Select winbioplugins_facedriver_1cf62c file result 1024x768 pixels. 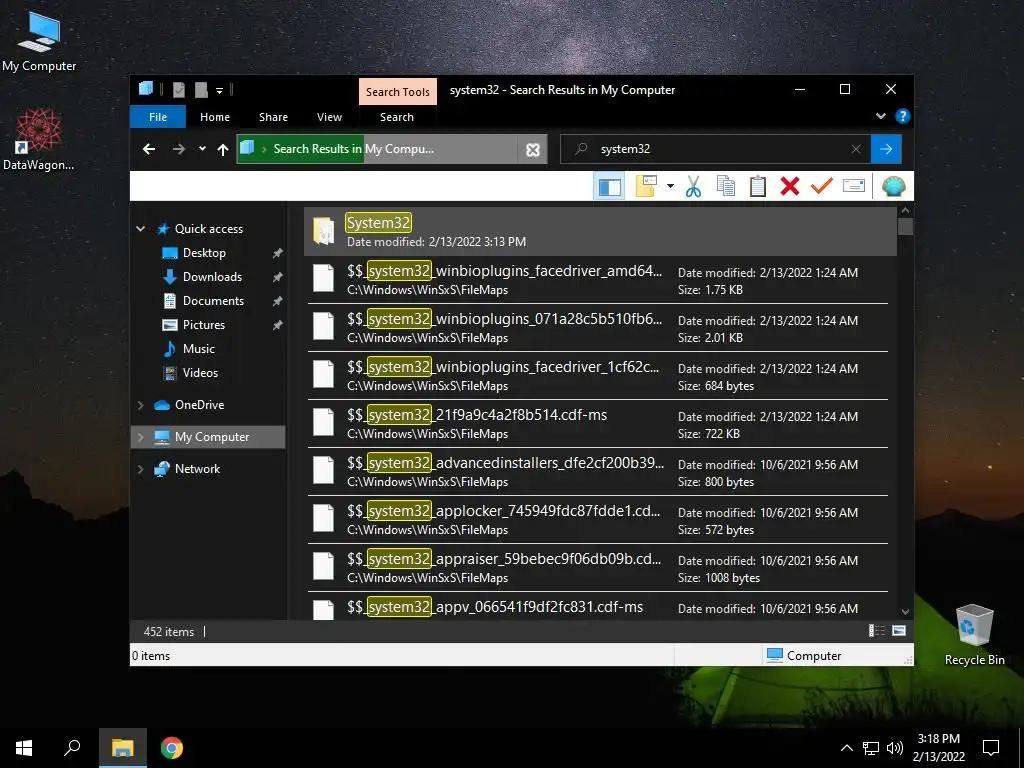click(x=598, y=376)
